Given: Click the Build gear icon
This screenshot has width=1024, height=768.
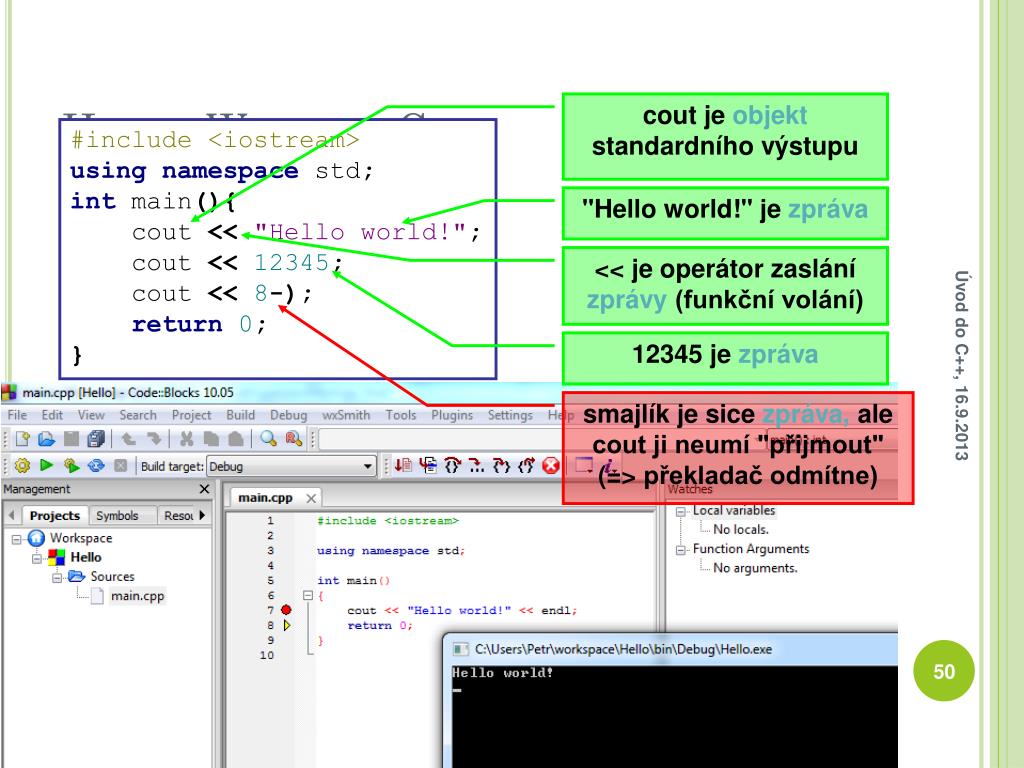Looking at the screenshot, I should click(22, 466).
